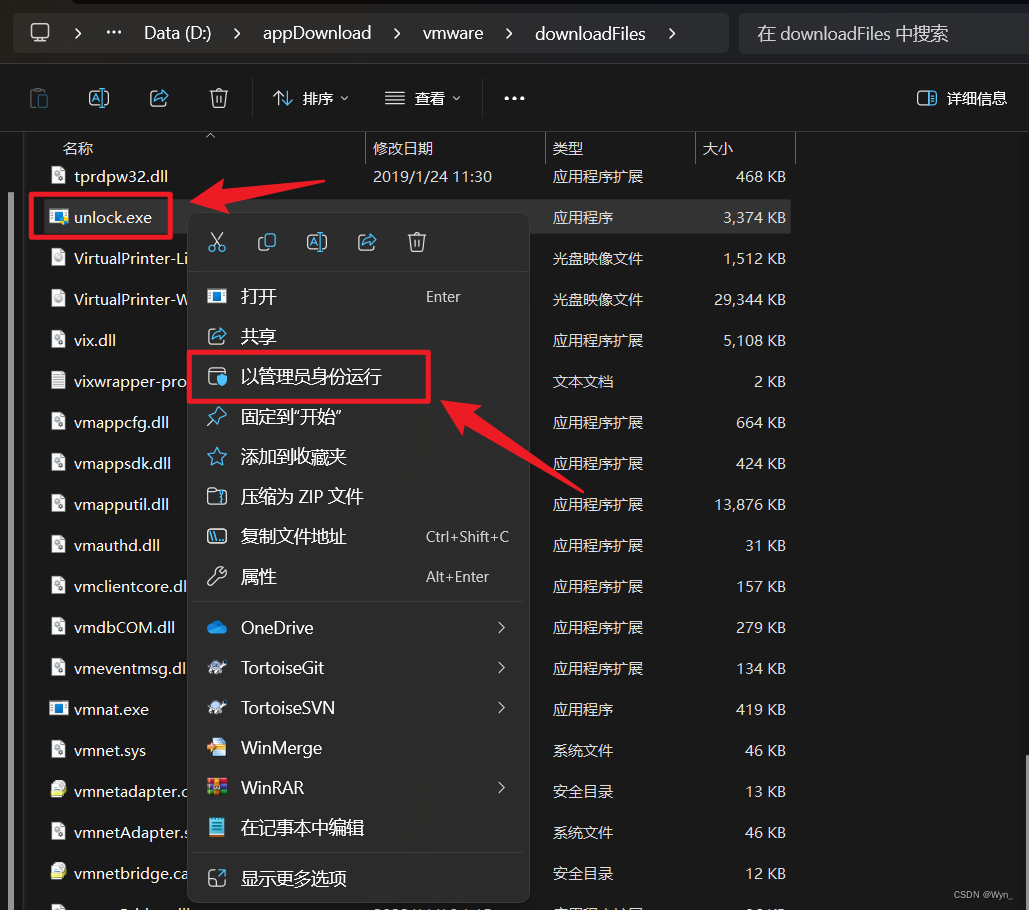The image size is (1029, 910).
Task: Expand the chevron after downloadFiles in address bar
Action: pyautogui.click(x=671, y=33)
